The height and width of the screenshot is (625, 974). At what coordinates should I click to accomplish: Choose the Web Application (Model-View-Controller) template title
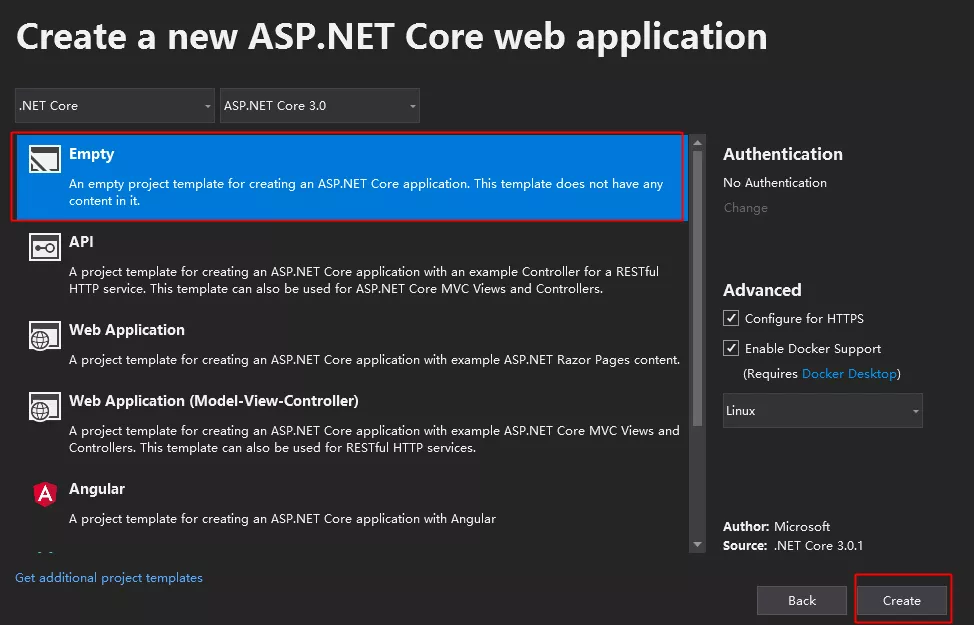[x=213, y=401]
